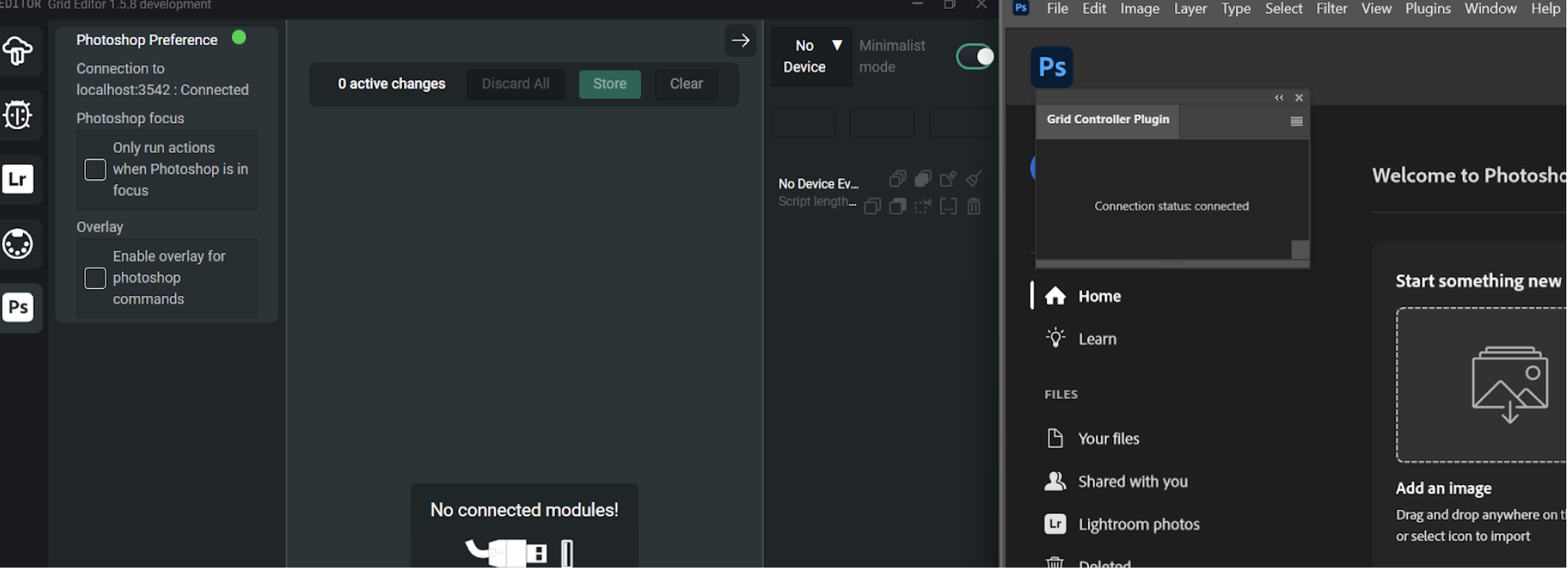Open the cloud profile sidebar icon
The image size is (1568, 568).
[18, 51]
